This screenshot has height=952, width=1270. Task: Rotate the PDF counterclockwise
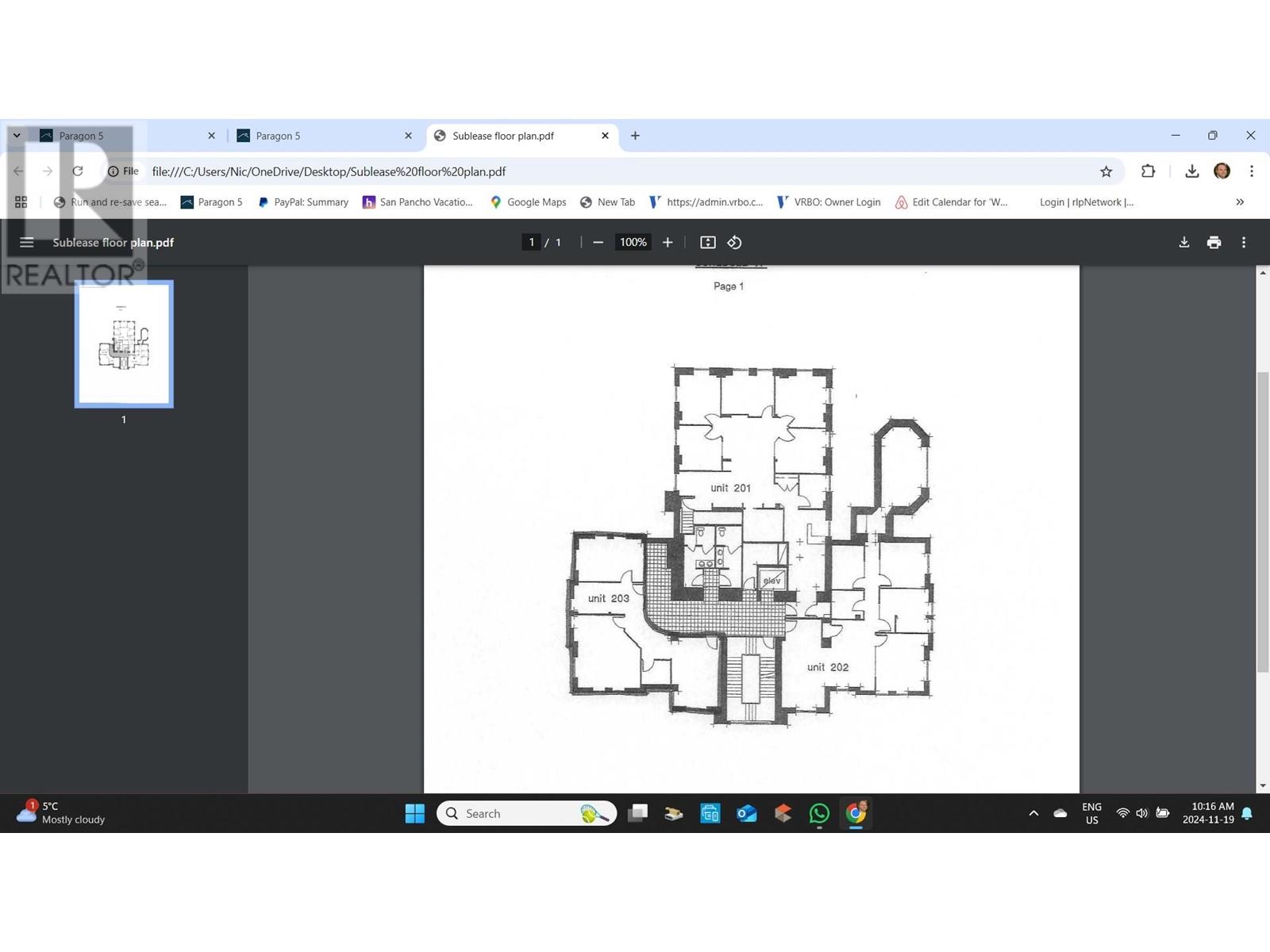[735, 243]
